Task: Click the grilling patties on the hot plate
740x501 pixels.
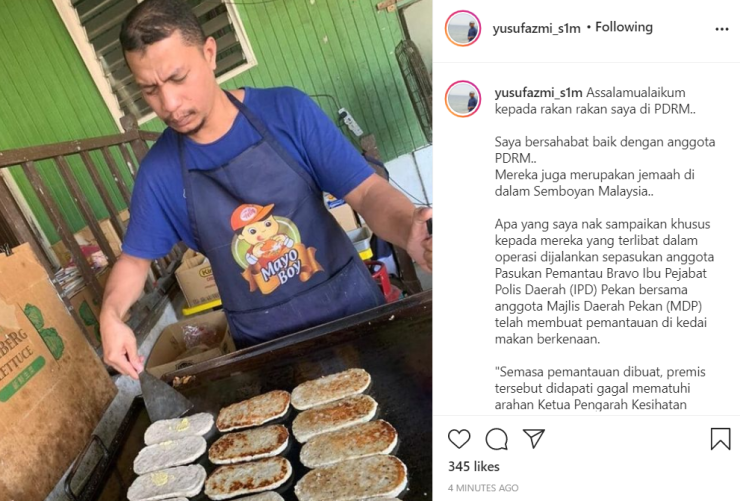Action: coord(273,439)
